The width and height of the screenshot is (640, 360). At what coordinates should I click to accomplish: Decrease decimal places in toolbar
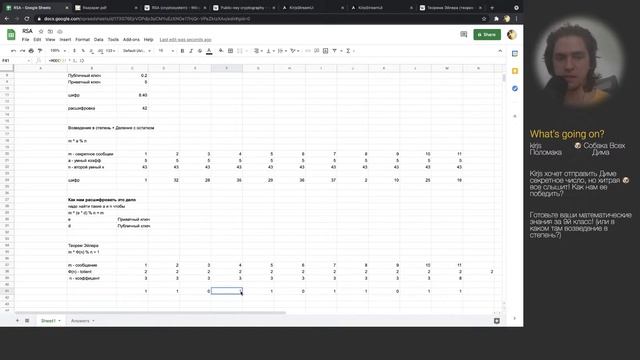91,51
